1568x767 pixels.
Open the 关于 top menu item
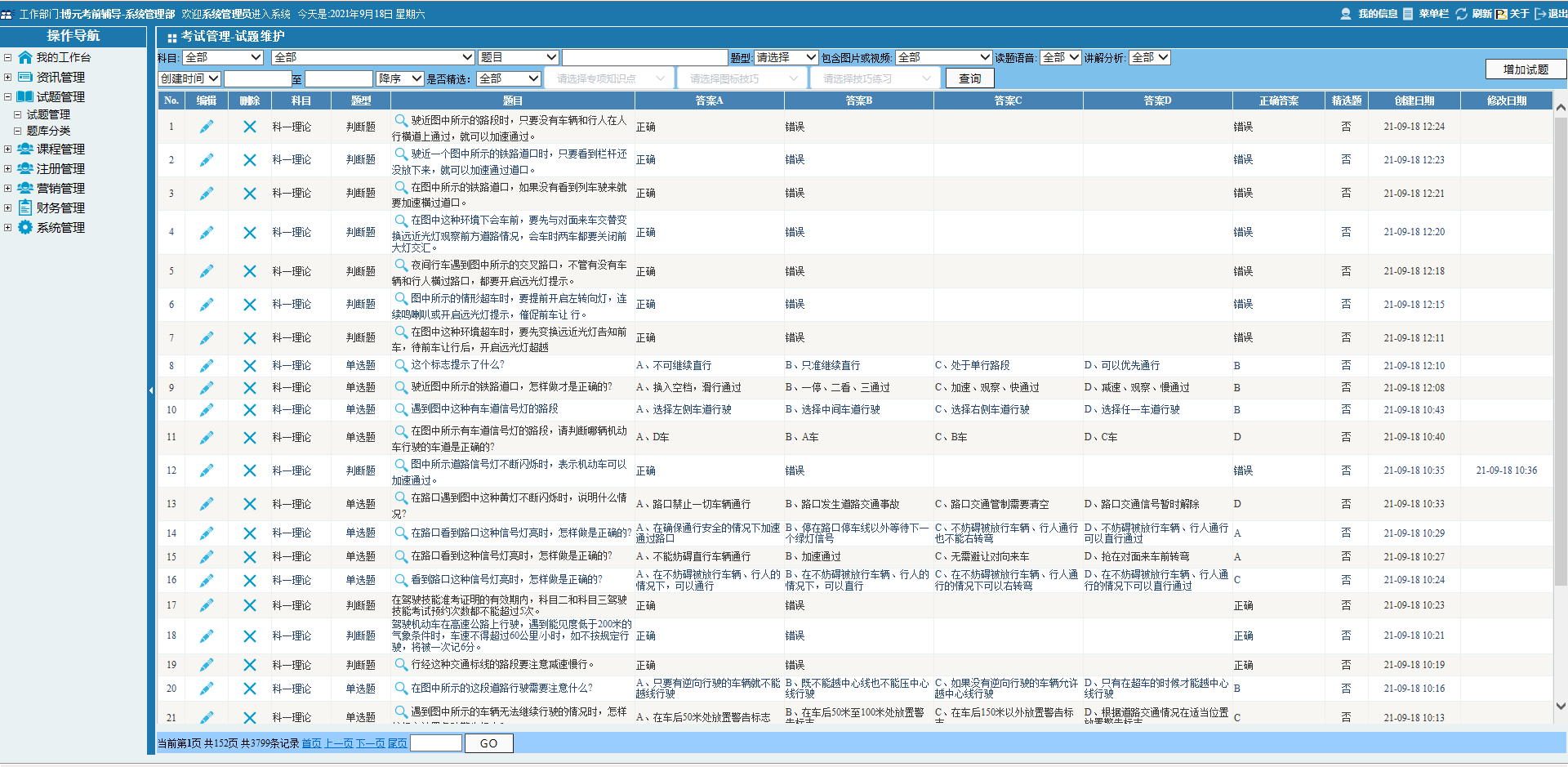click(1519, 14)
